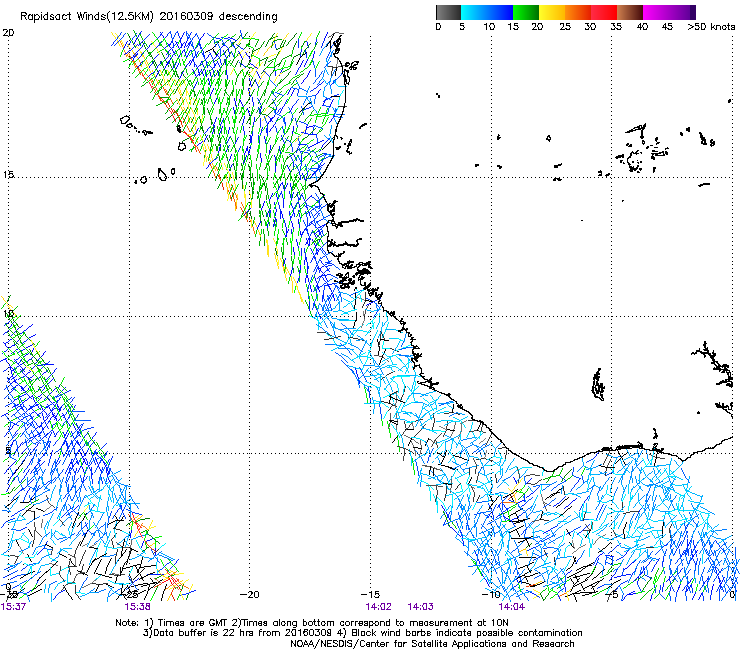Select the brown 35-40 knots color segment

pos(630,12)
